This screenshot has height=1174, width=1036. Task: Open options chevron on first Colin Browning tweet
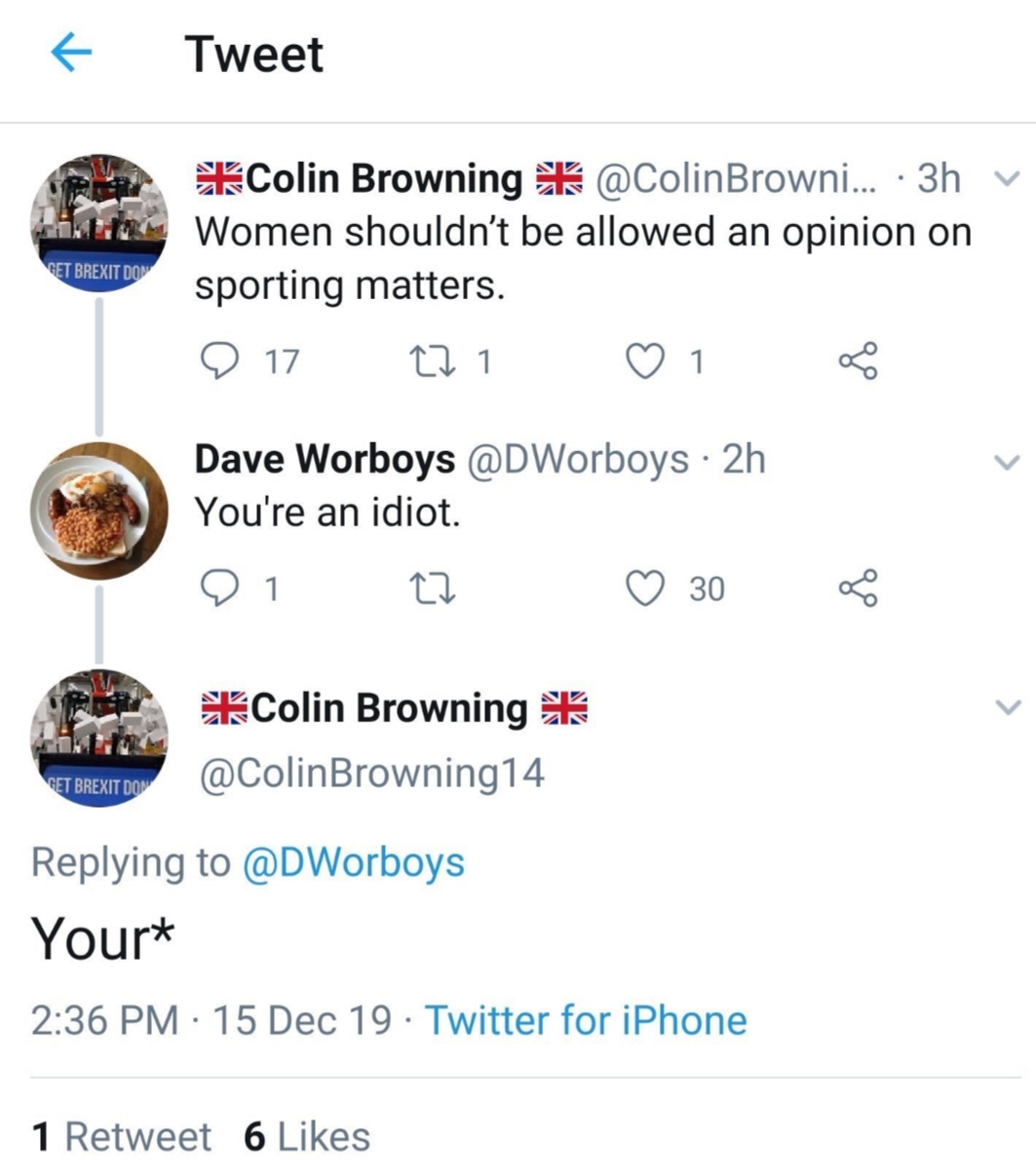(x=1008, y=178)
